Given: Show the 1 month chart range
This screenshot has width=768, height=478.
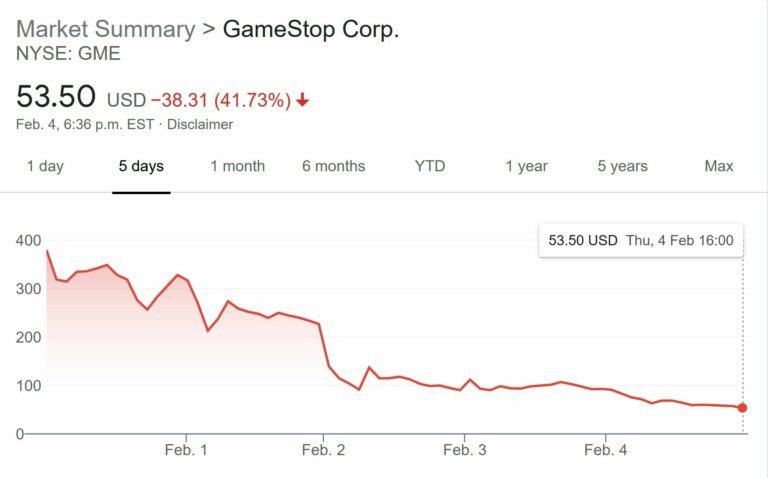Looking at the screenshot, I should [237, 166].
